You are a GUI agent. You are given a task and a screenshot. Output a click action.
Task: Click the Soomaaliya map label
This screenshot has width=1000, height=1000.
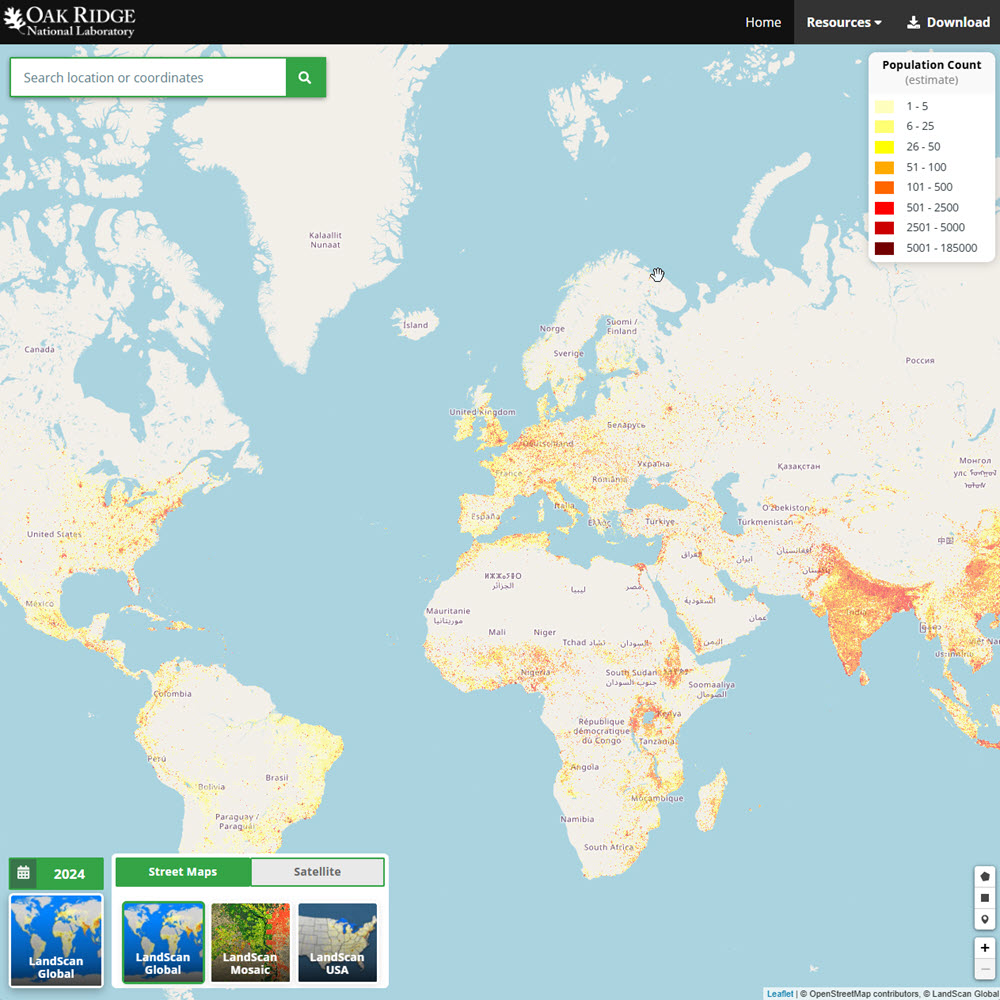711,684
